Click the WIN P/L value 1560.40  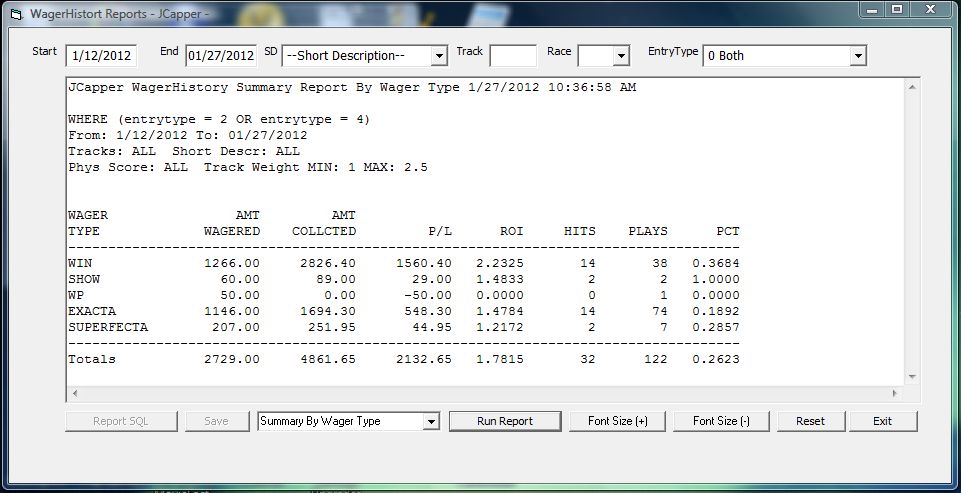(x=424, y=263)
